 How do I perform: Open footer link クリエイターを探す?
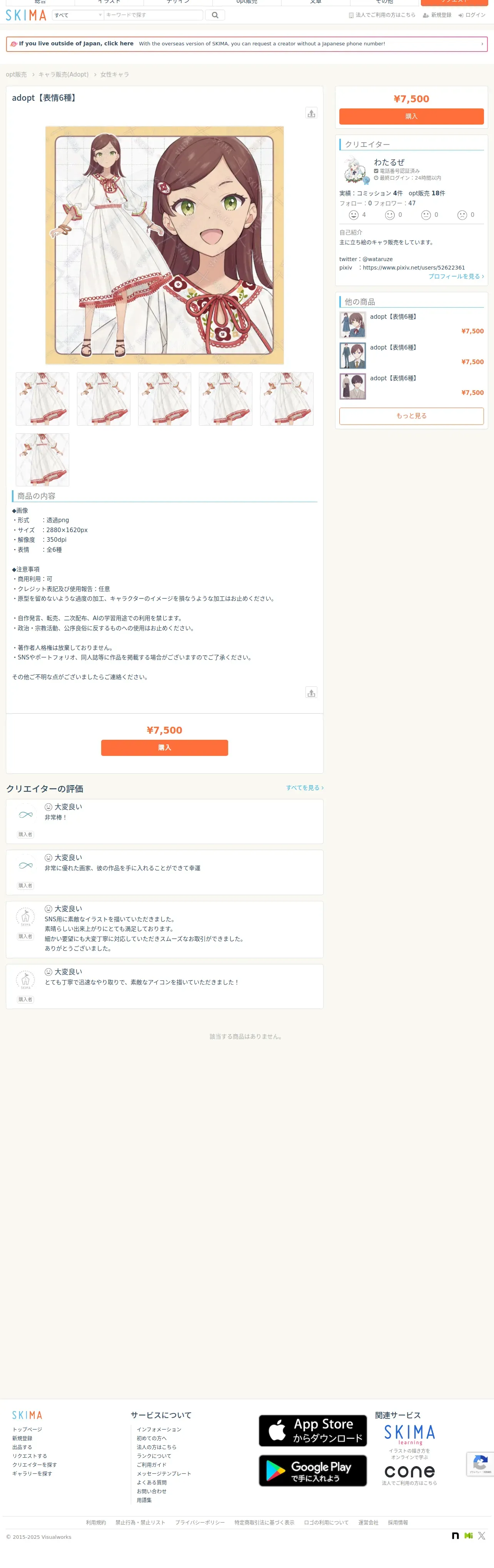click(35, 1465)
